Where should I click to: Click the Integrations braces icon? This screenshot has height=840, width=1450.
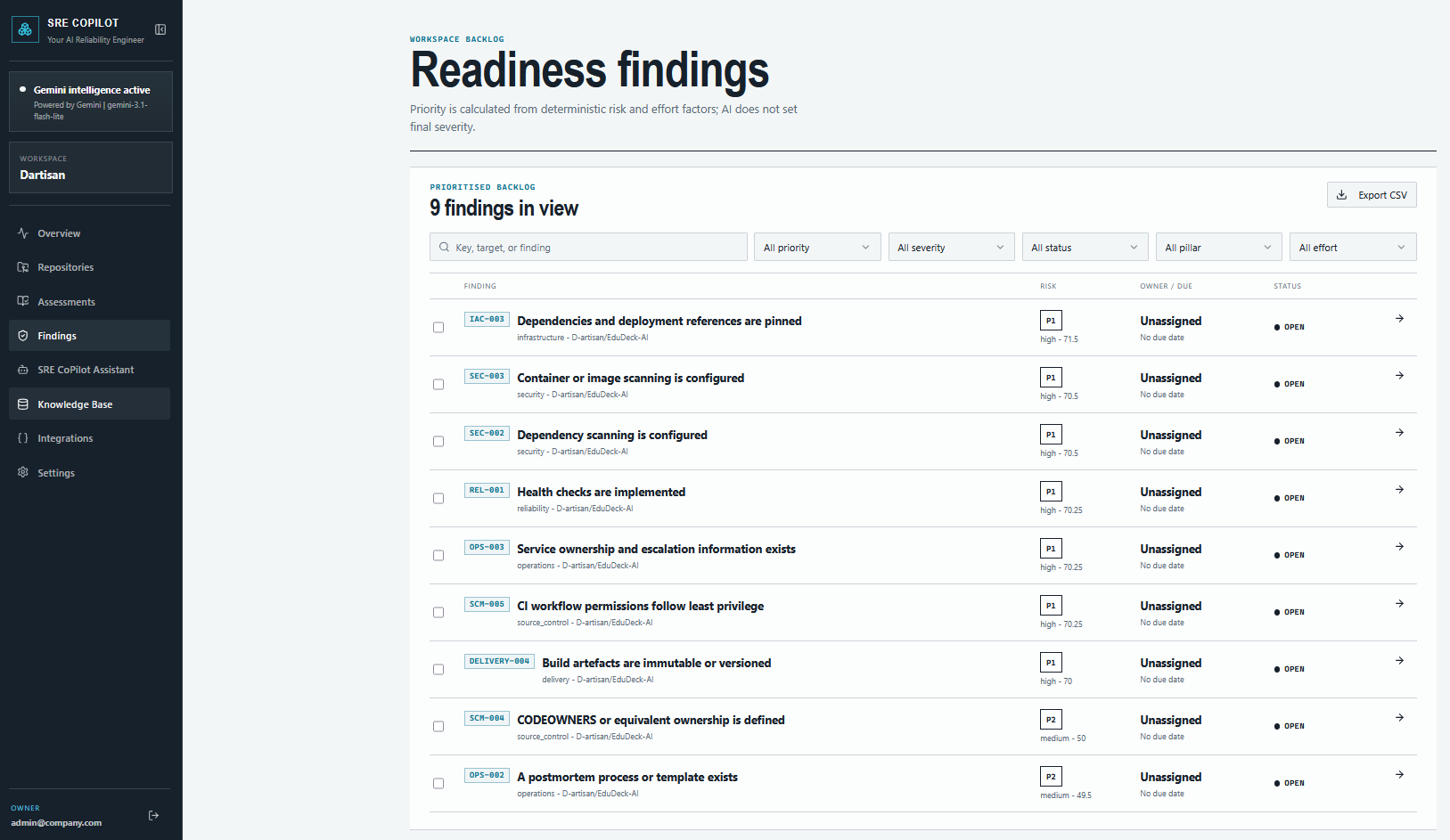coord(23,438)
